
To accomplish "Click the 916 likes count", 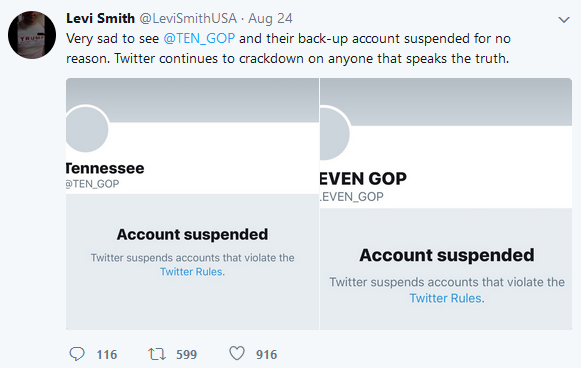I will click(266, 355).
